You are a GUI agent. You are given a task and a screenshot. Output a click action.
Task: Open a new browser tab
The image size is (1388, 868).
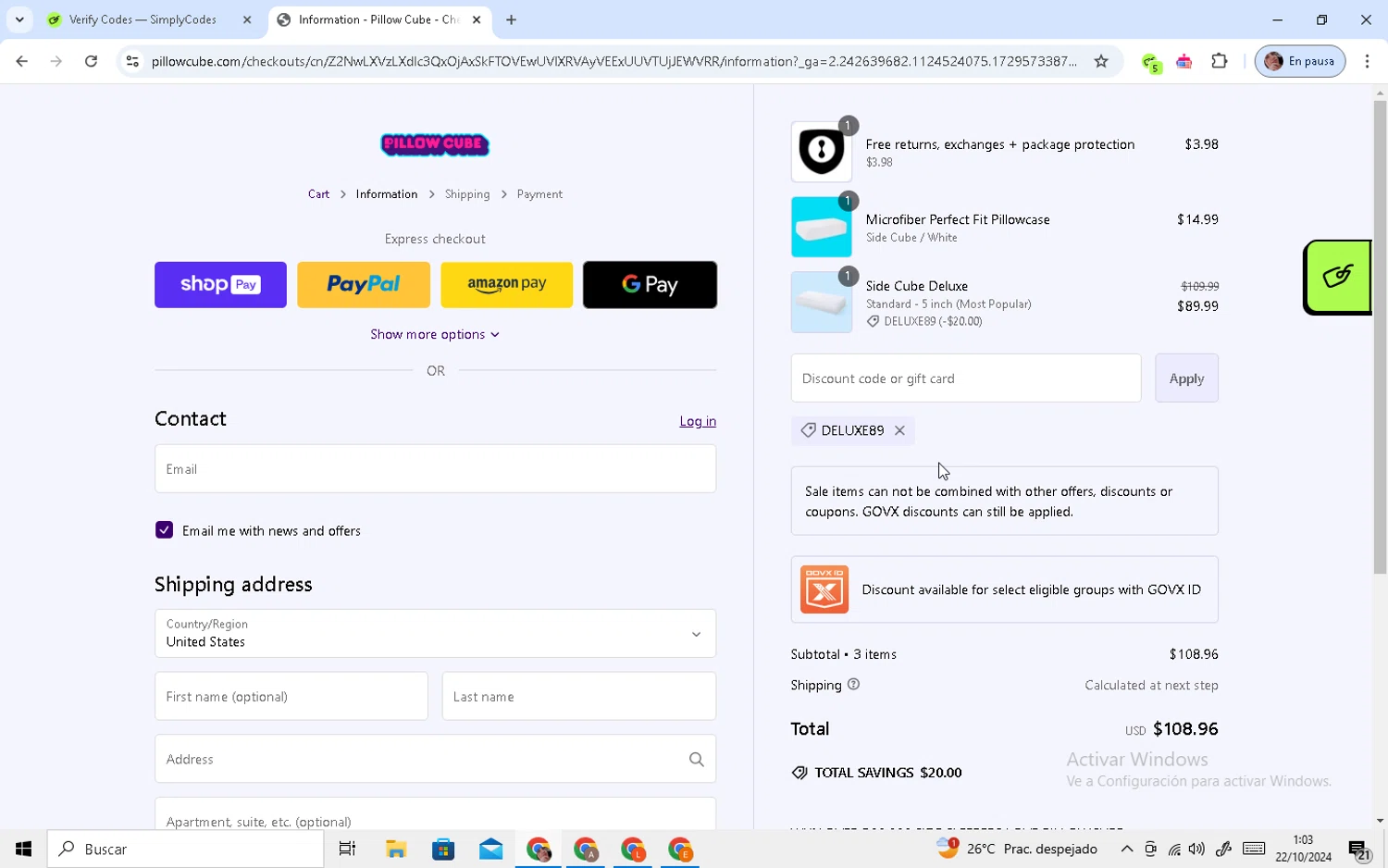coord(511,19)
